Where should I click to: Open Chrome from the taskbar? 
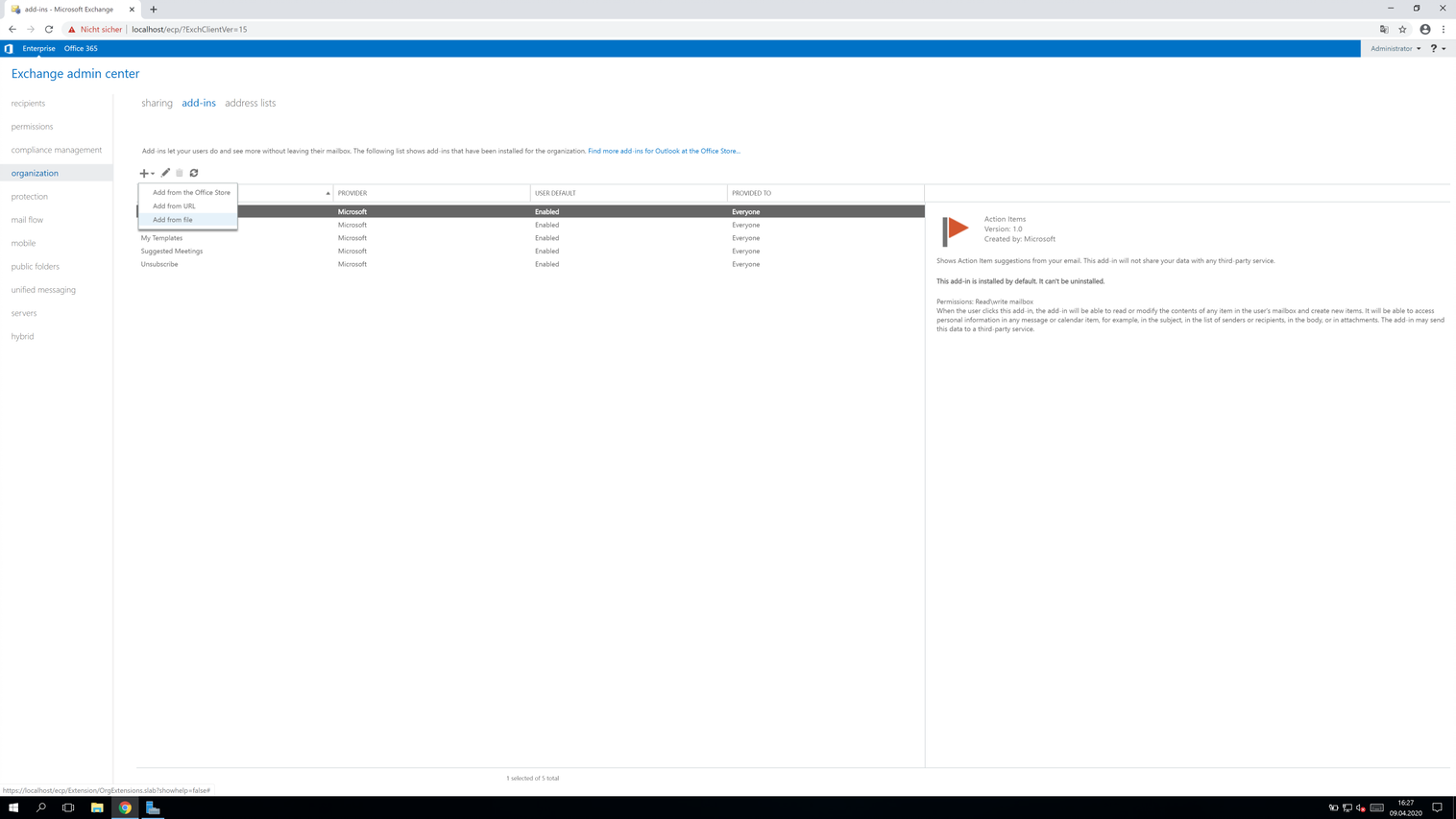click(125, 807)
